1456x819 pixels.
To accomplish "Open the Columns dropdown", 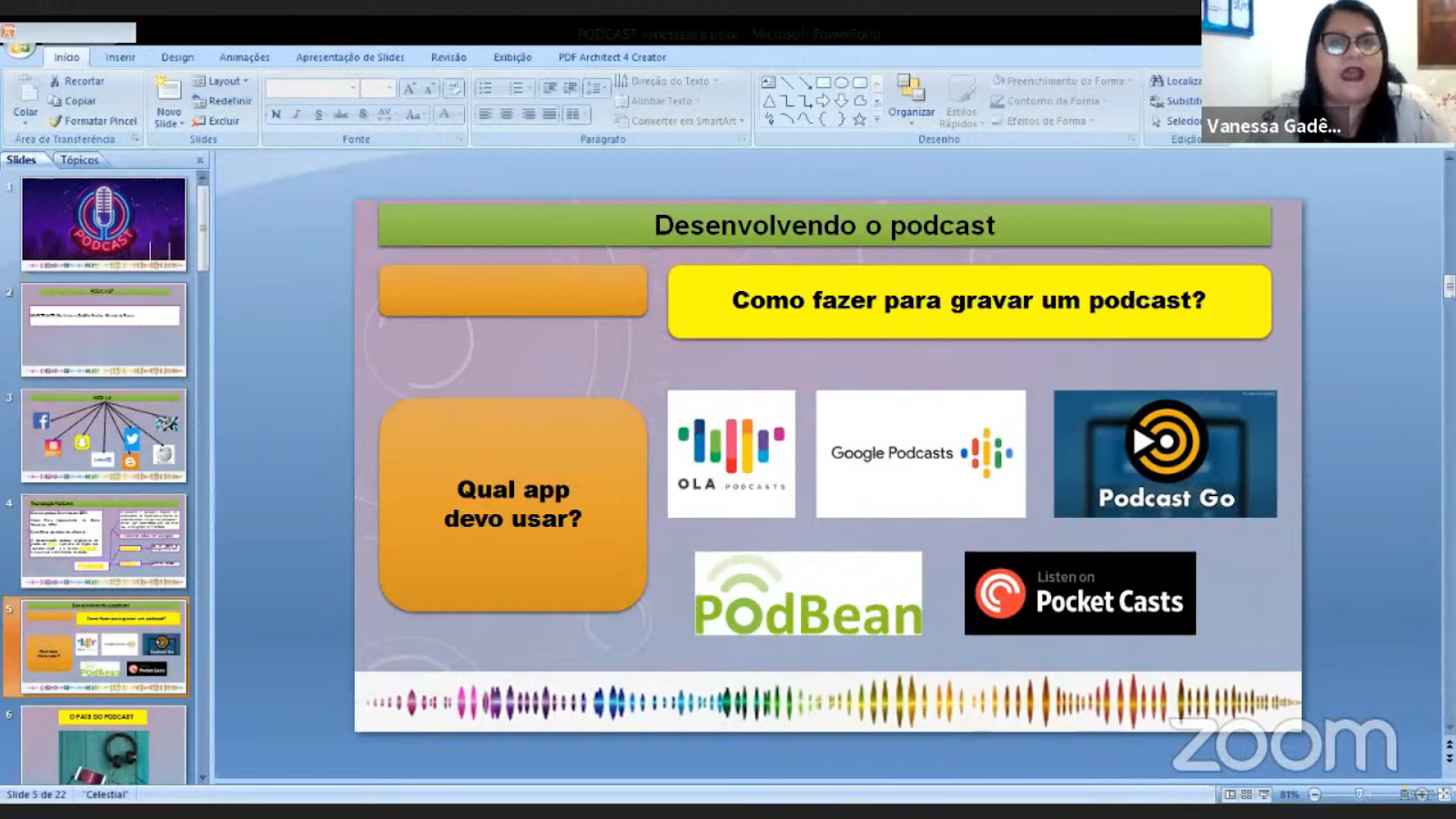I will point(576,115).
